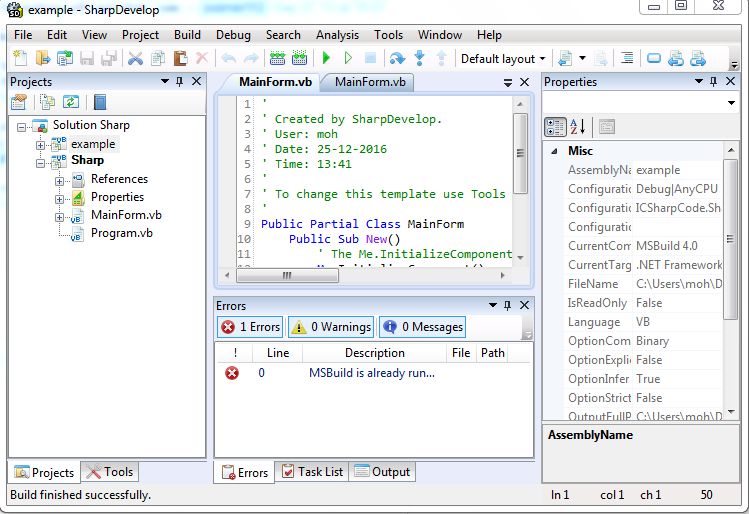Click the Undo arrow icon
Image resolution: width=749 pixels, height=514 pixels.
229,58
